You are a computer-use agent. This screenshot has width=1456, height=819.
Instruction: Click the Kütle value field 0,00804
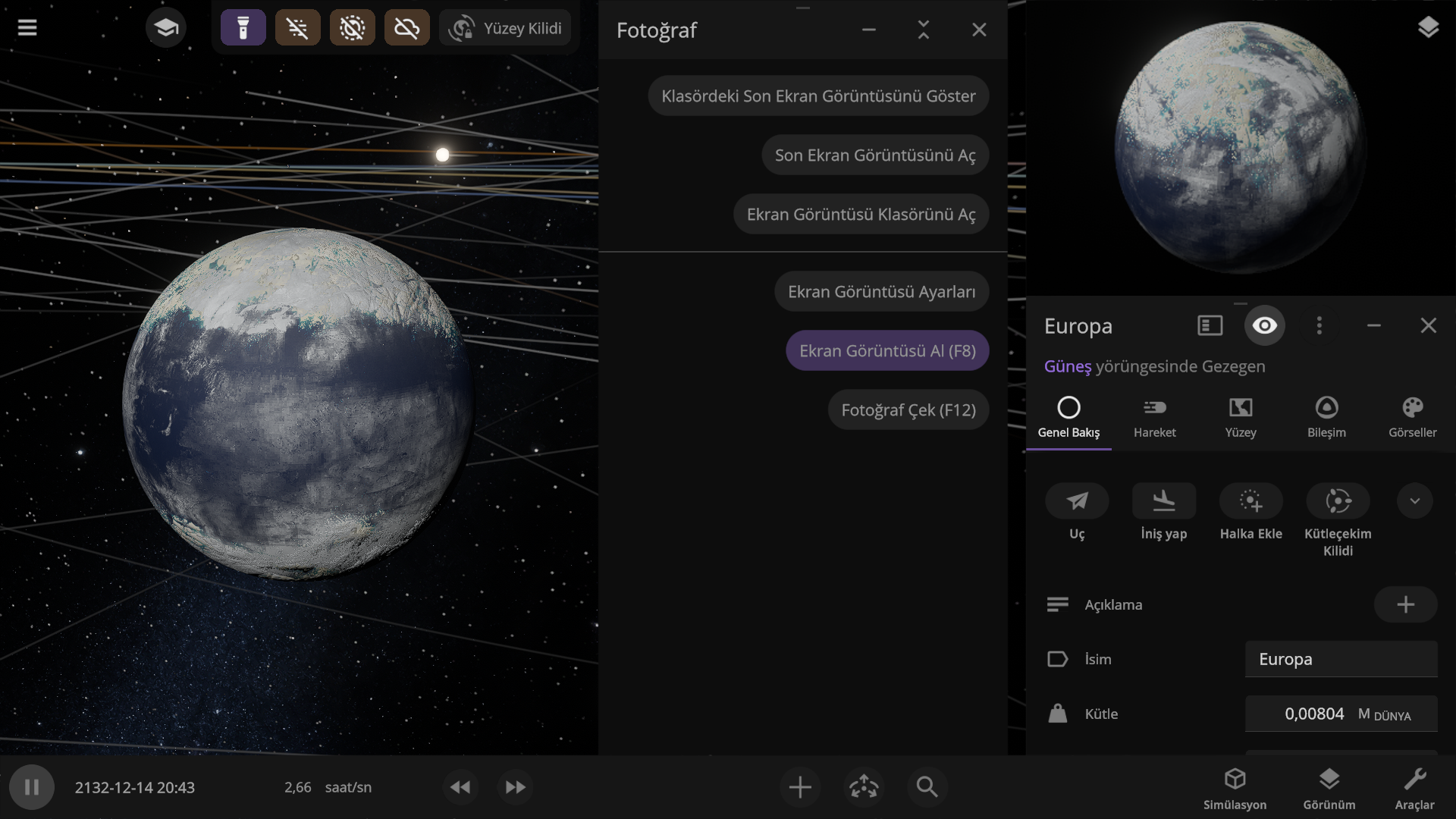click(1341, 714)
